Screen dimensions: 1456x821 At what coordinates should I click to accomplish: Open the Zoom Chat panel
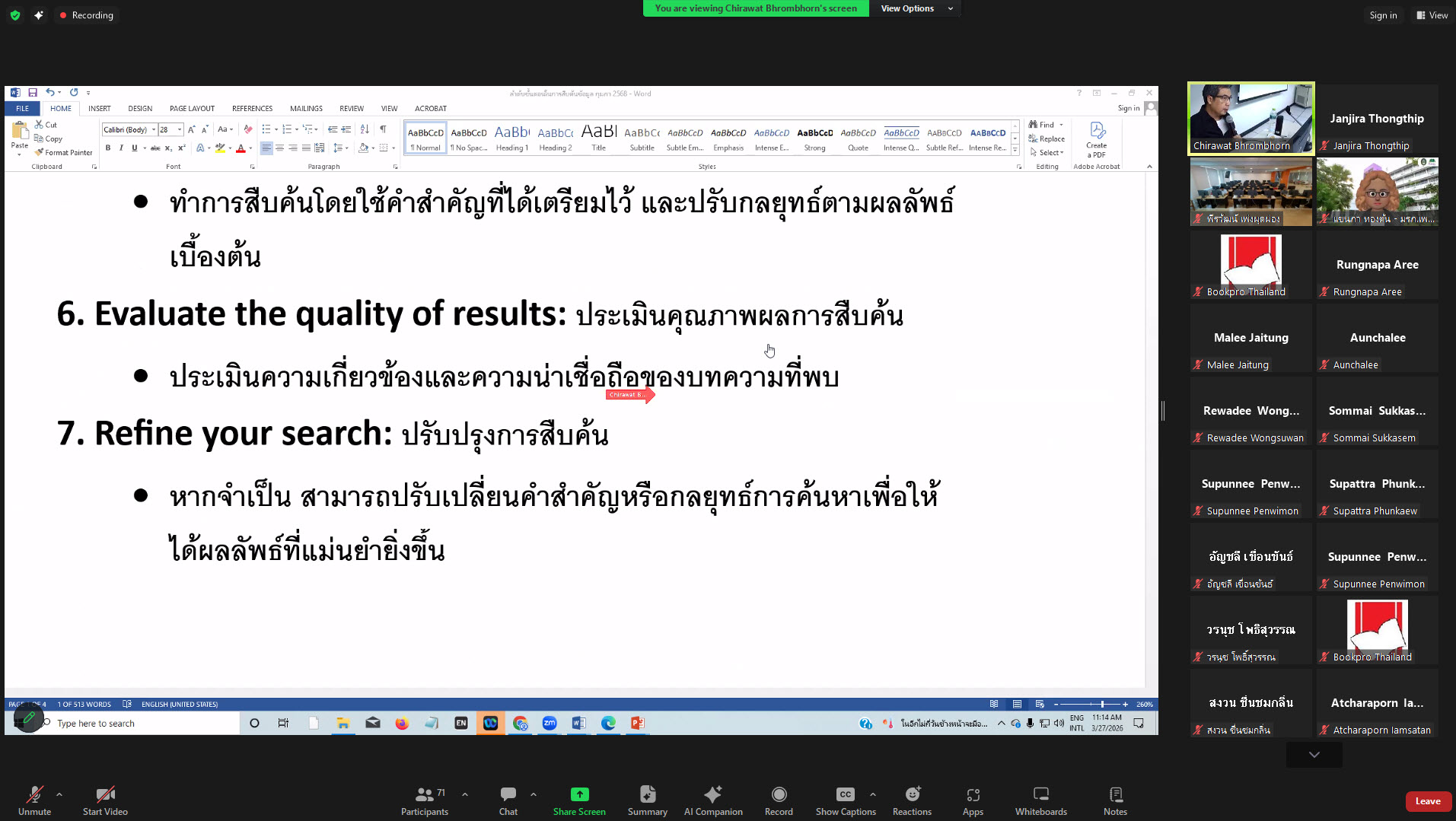click(x=508, y=800)
